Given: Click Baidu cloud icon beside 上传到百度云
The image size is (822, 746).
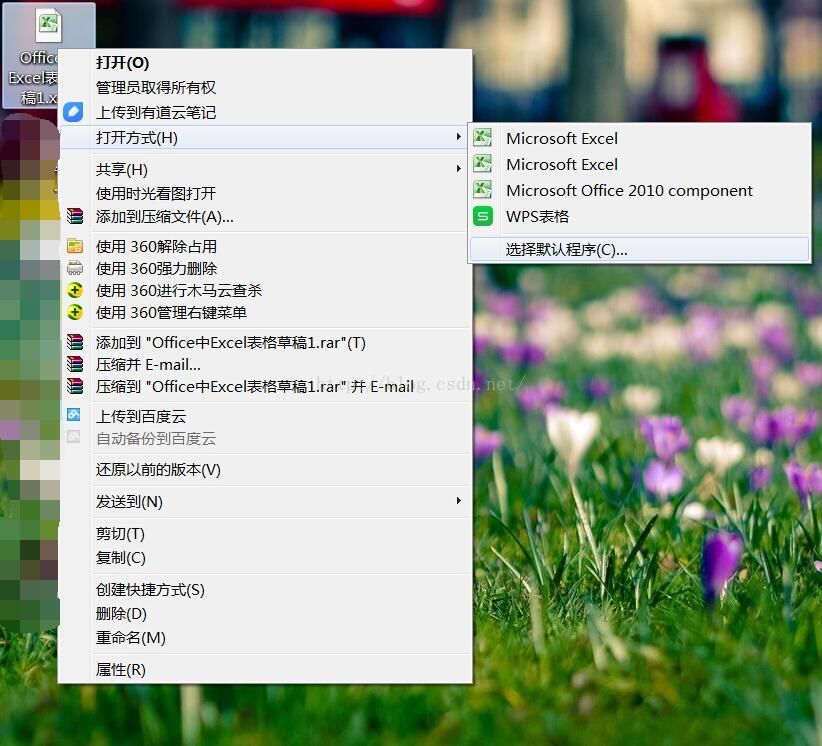Looking at the screenshot, I should click(74, 415).
